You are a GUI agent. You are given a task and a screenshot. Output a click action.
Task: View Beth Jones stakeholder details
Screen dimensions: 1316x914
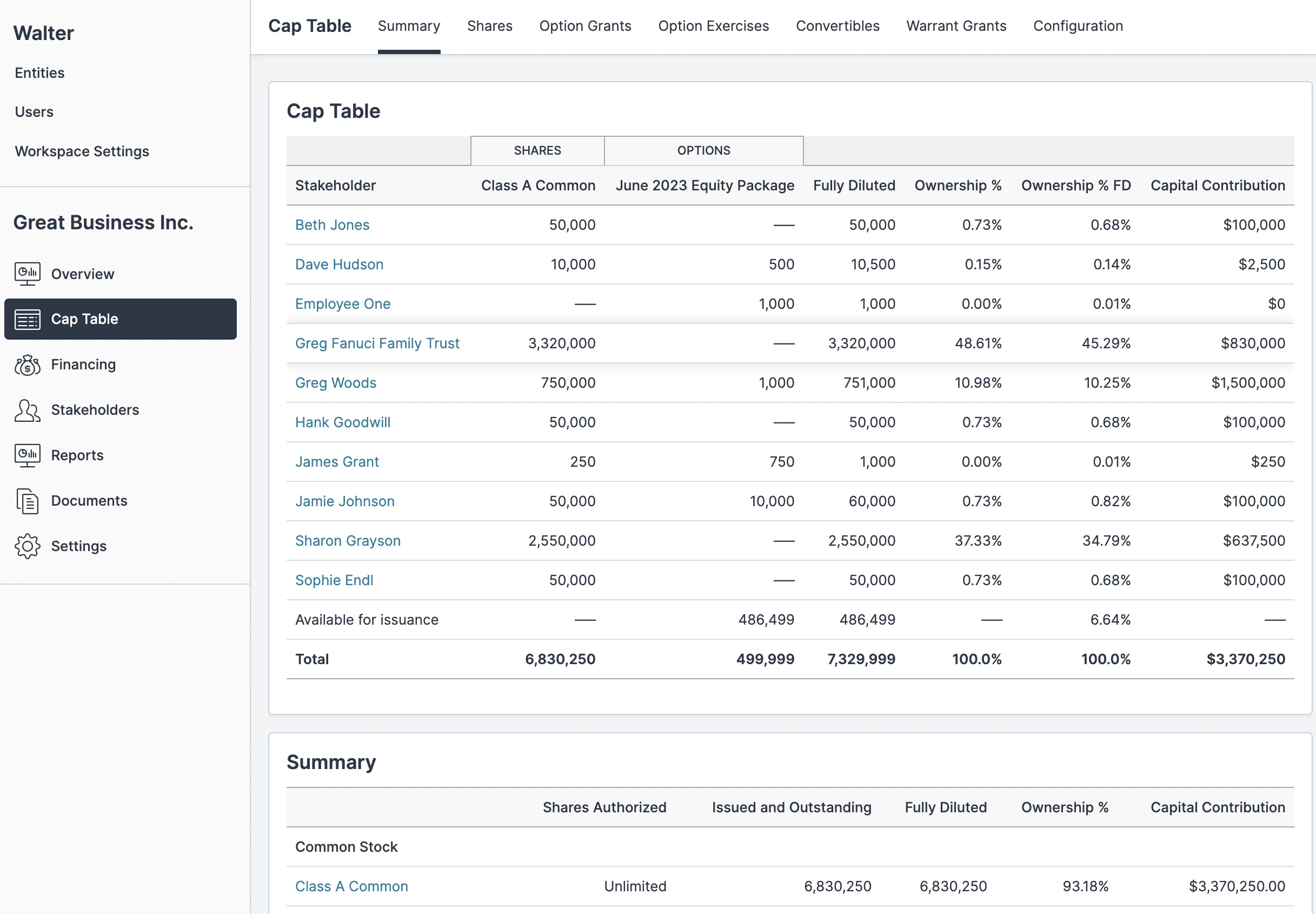pos(332,224)
